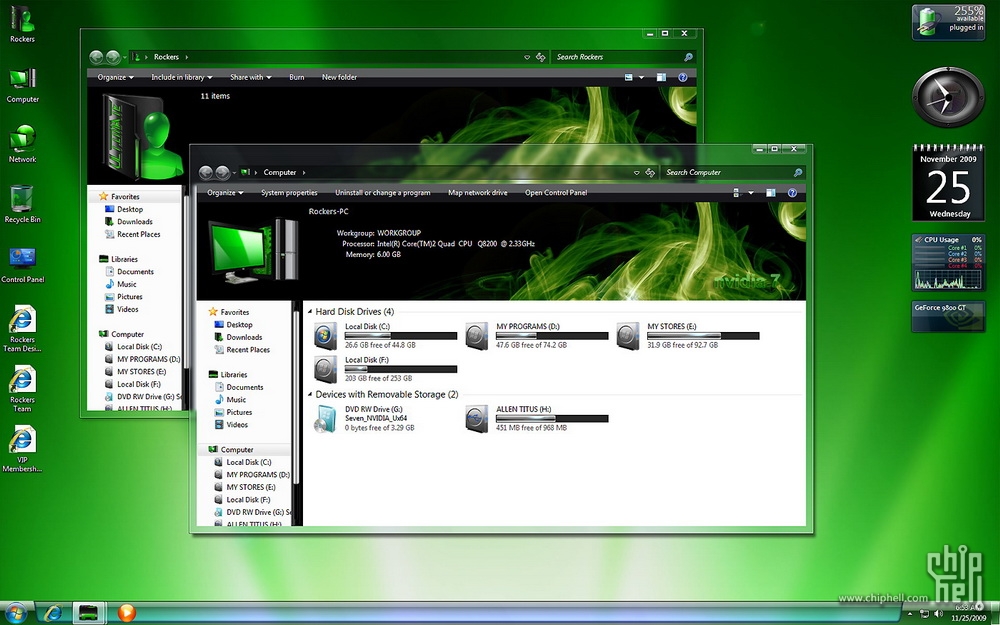Click Uninstall or change a program
This screenshot has width=1000, height=625.
(x=383, y=193)
